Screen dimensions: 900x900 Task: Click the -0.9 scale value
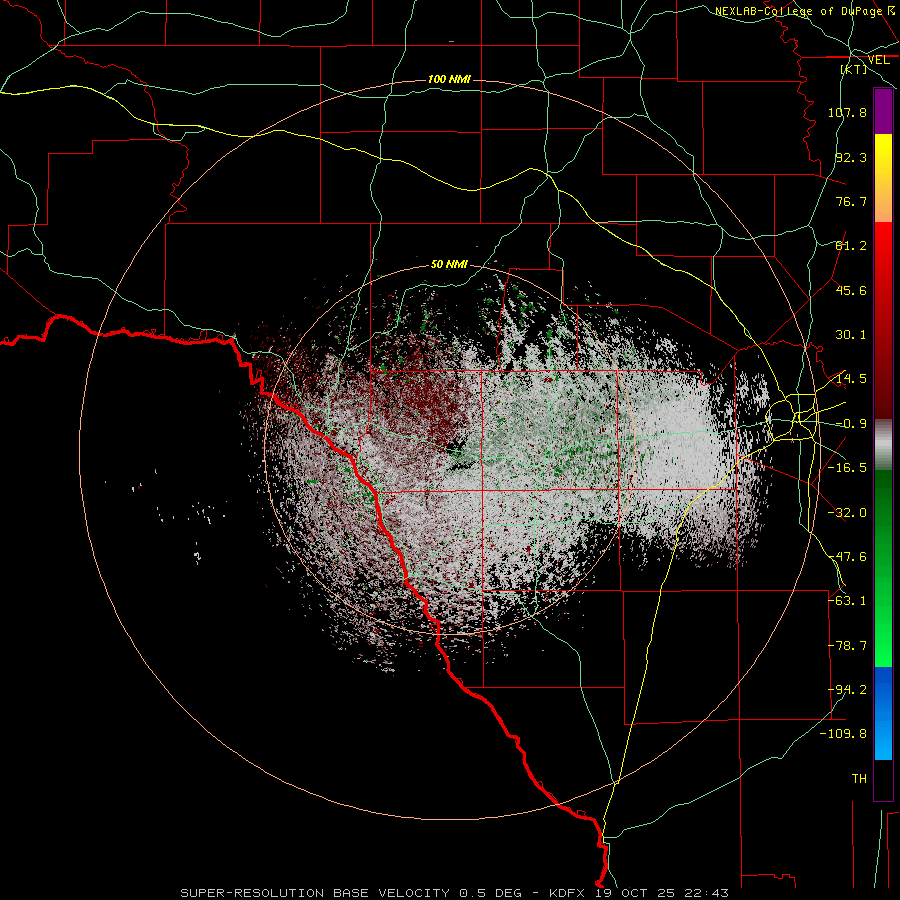[851, 424]
